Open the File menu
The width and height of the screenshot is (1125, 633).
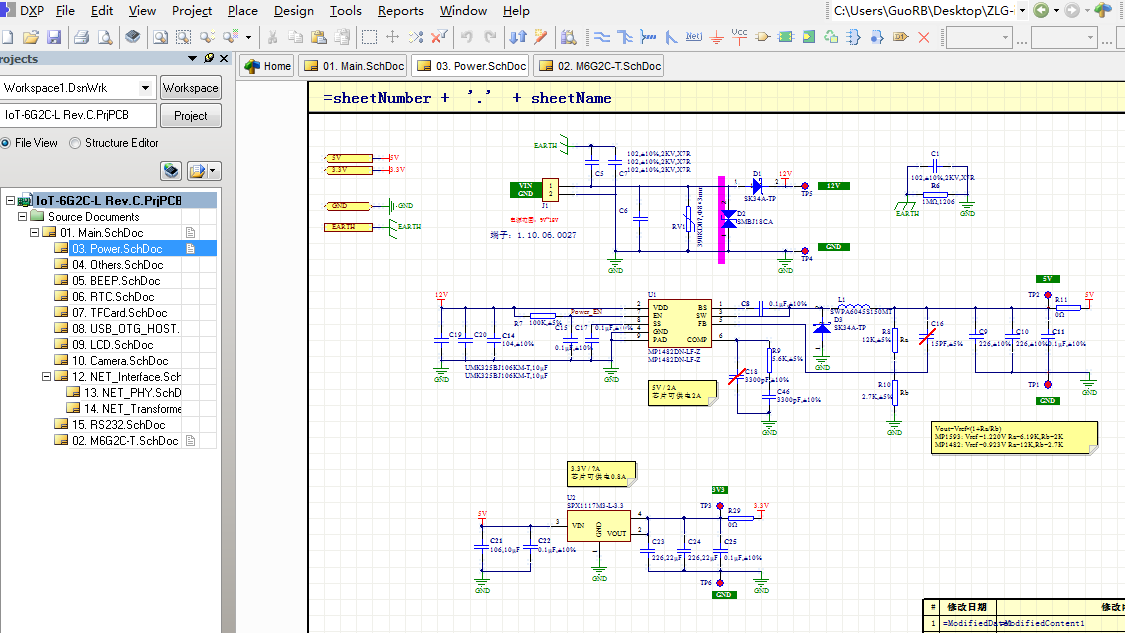tap(65, 11)
